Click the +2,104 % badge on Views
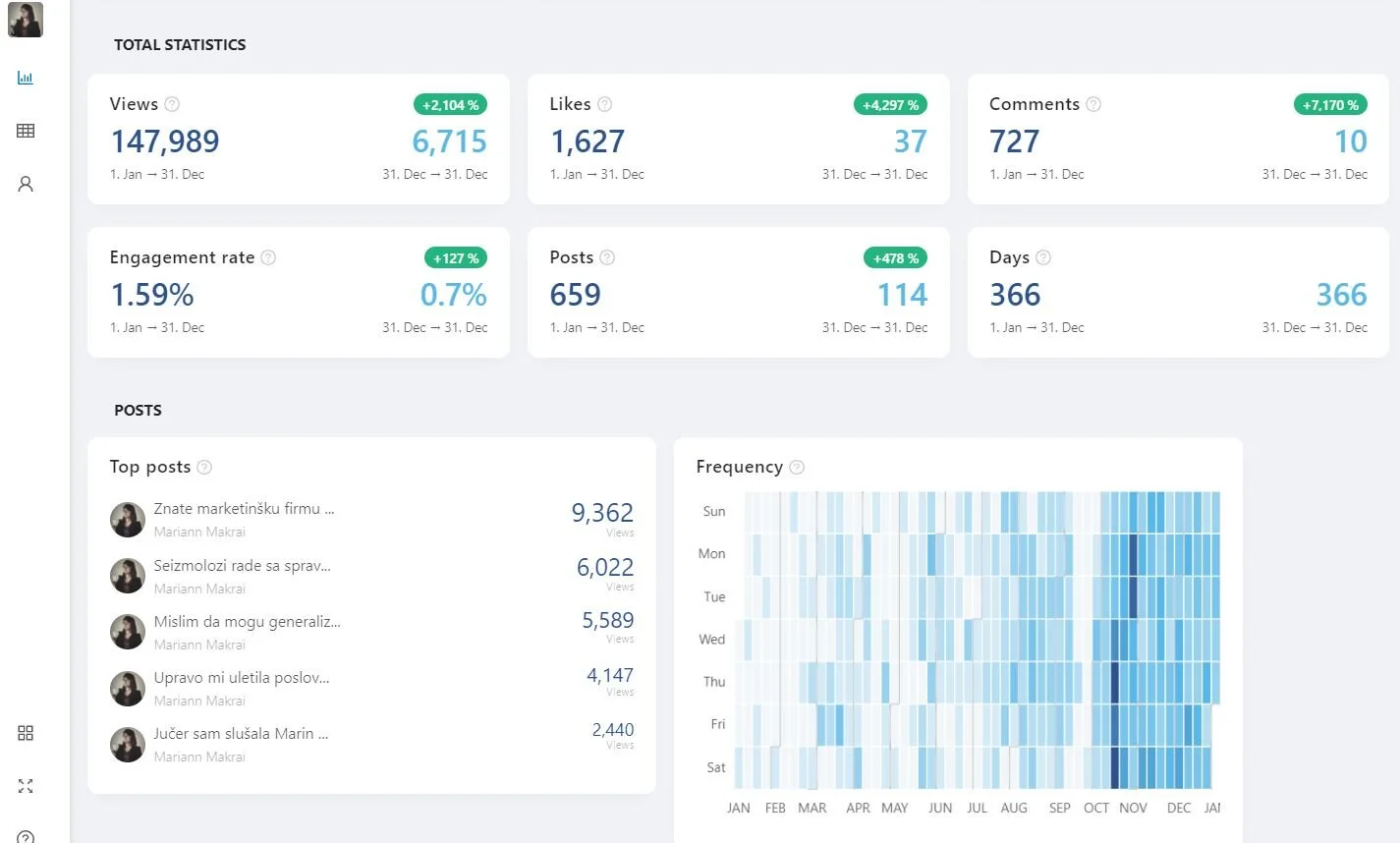Screen dimensions: 1400x843 click(x=450, y=105)
